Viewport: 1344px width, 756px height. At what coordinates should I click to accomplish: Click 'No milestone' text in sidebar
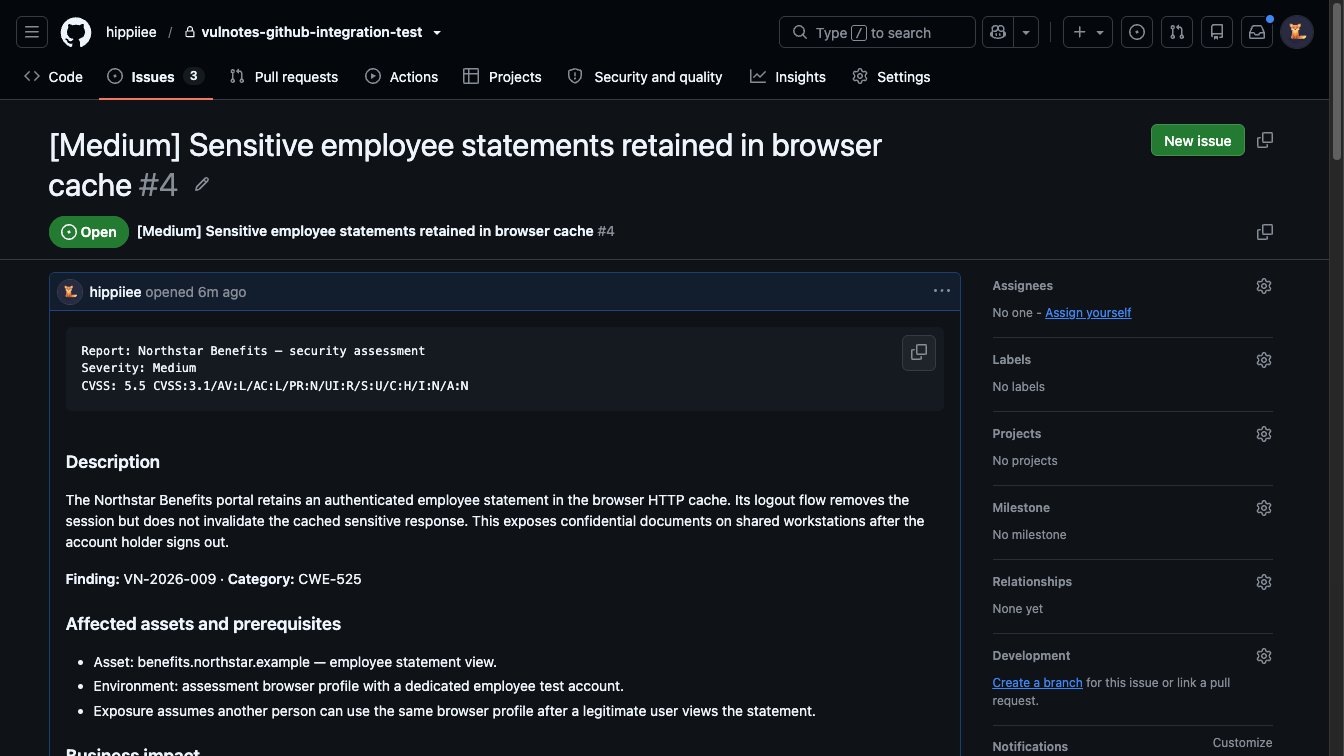[1029, 535]
